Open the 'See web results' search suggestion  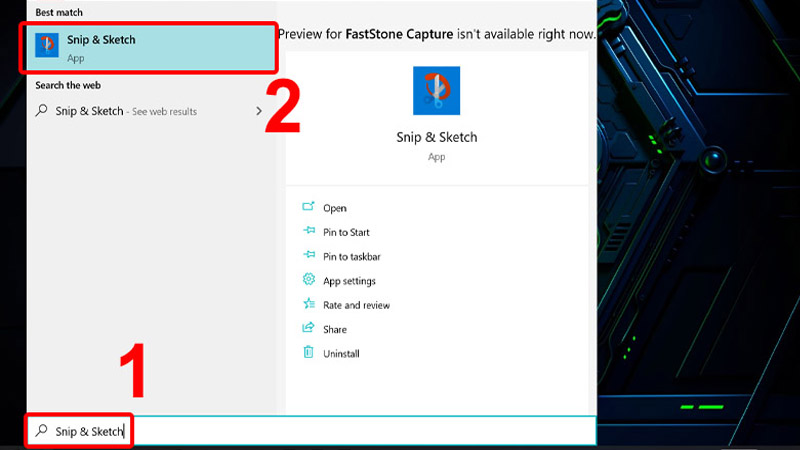click(165, 111)
